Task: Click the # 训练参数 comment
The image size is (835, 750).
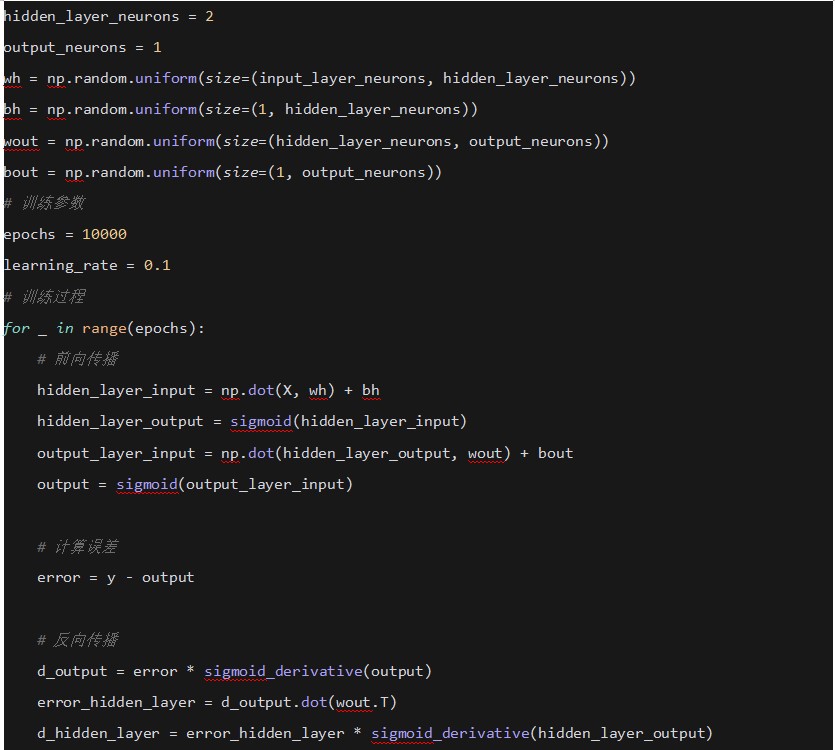Action: (45, 203)
